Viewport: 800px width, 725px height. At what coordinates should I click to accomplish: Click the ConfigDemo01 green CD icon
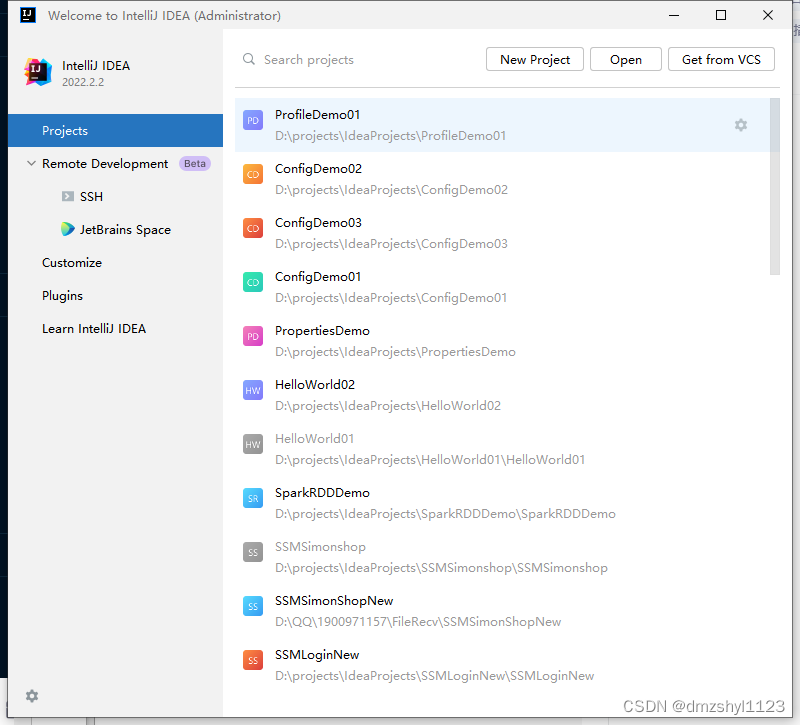[253, 282]
